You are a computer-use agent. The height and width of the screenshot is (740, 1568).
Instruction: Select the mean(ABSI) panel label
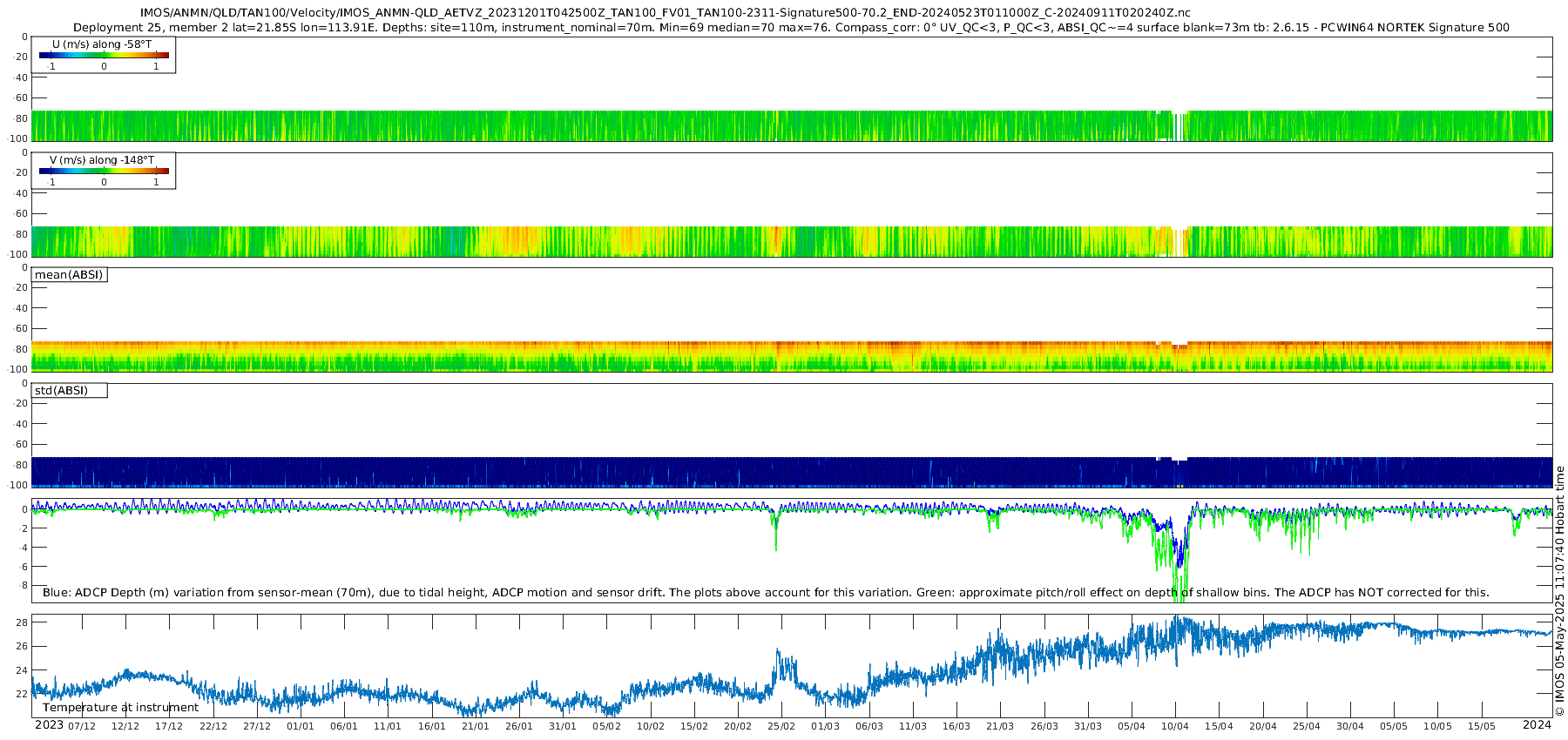coord(69,275)
